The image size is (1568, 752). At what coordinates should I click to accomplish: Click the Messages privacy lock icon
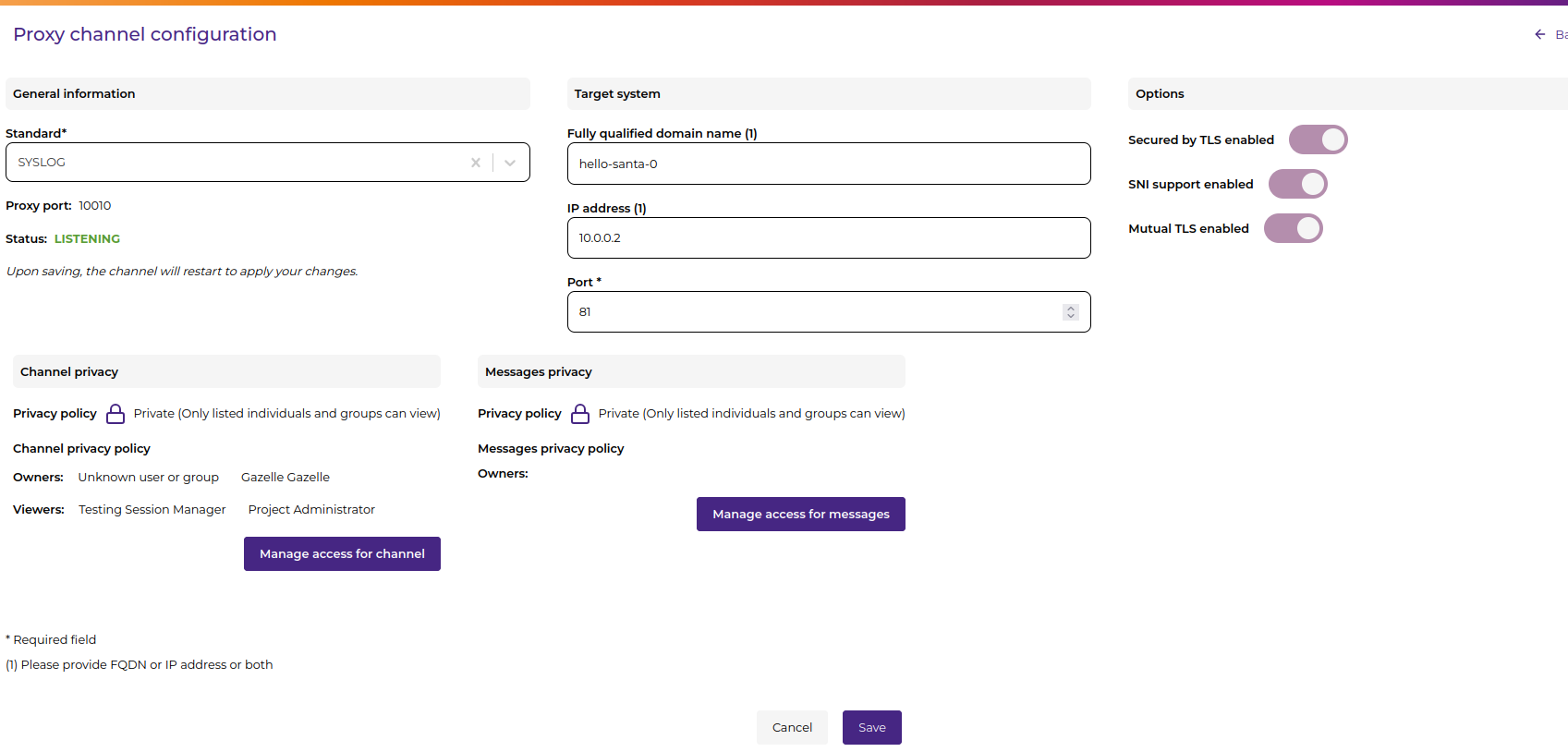pyautogui.click(x=580, y=414)
